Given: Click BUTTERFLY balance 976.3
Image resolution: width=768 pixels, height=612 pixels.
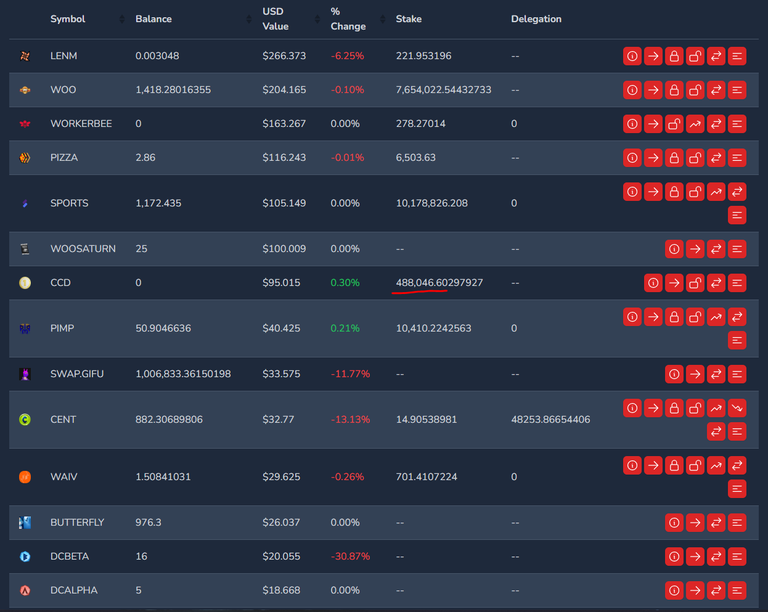Looking at the screenshot, I should (x=148, y=522).
